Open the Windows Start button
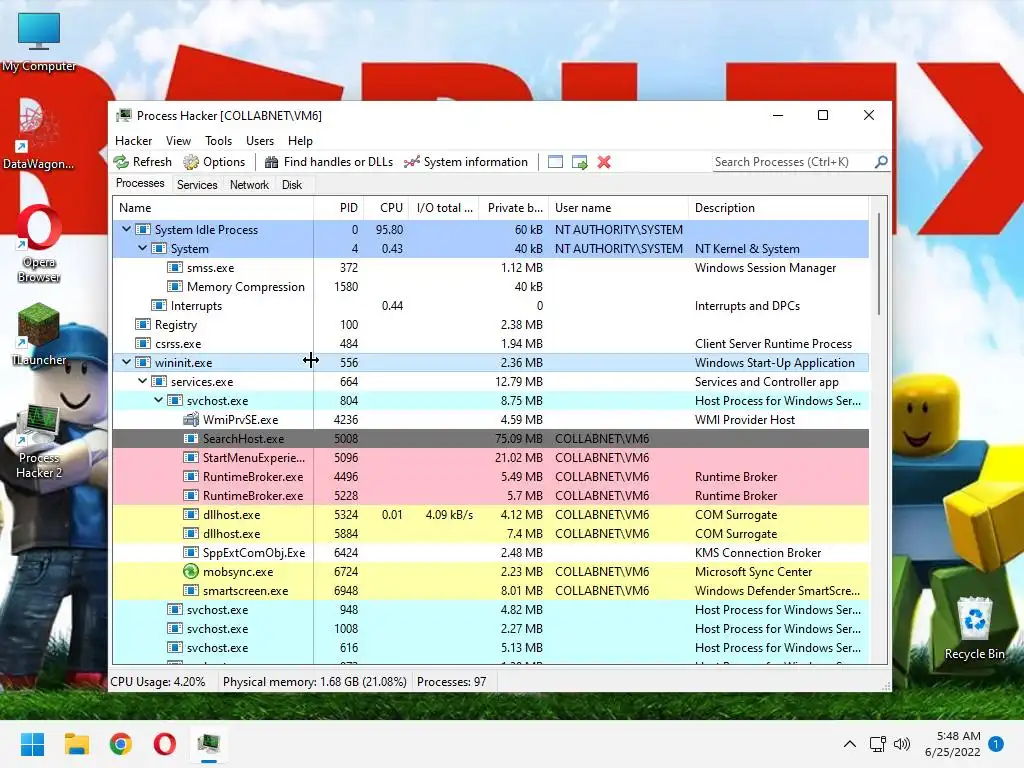The image size is (1024, 768). (33, 744)
